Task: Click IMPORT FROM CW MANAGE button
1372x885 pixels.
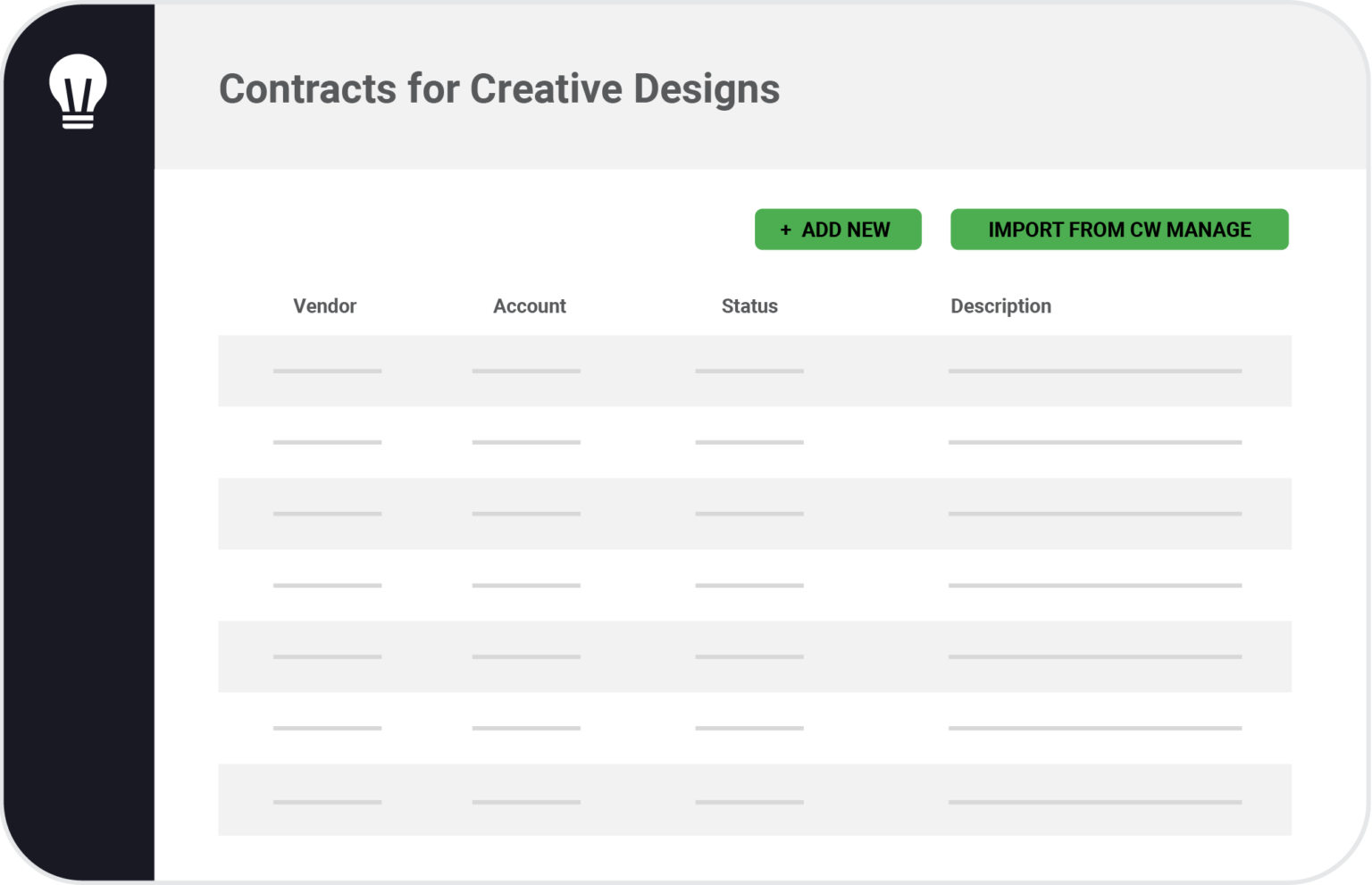Action: pyautogui.click(x=1119, y=230)
